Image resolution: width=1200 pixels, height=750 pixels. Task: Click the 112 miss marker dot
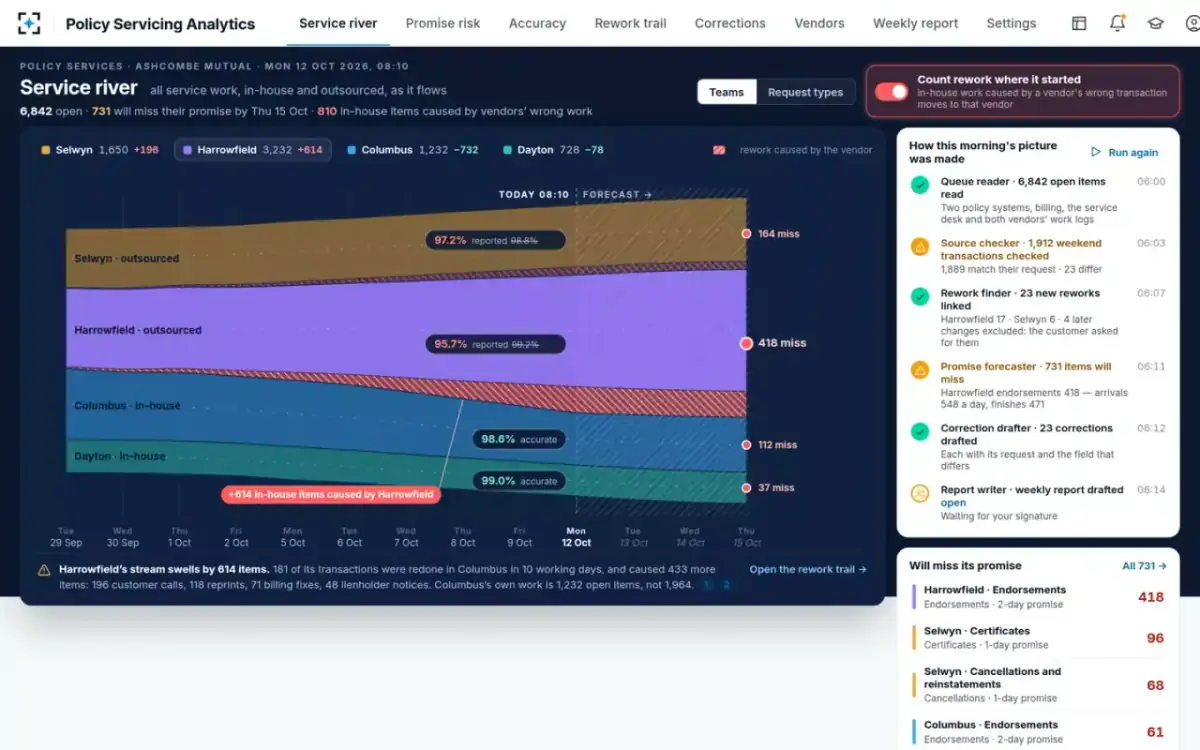[x=746, y=445]
